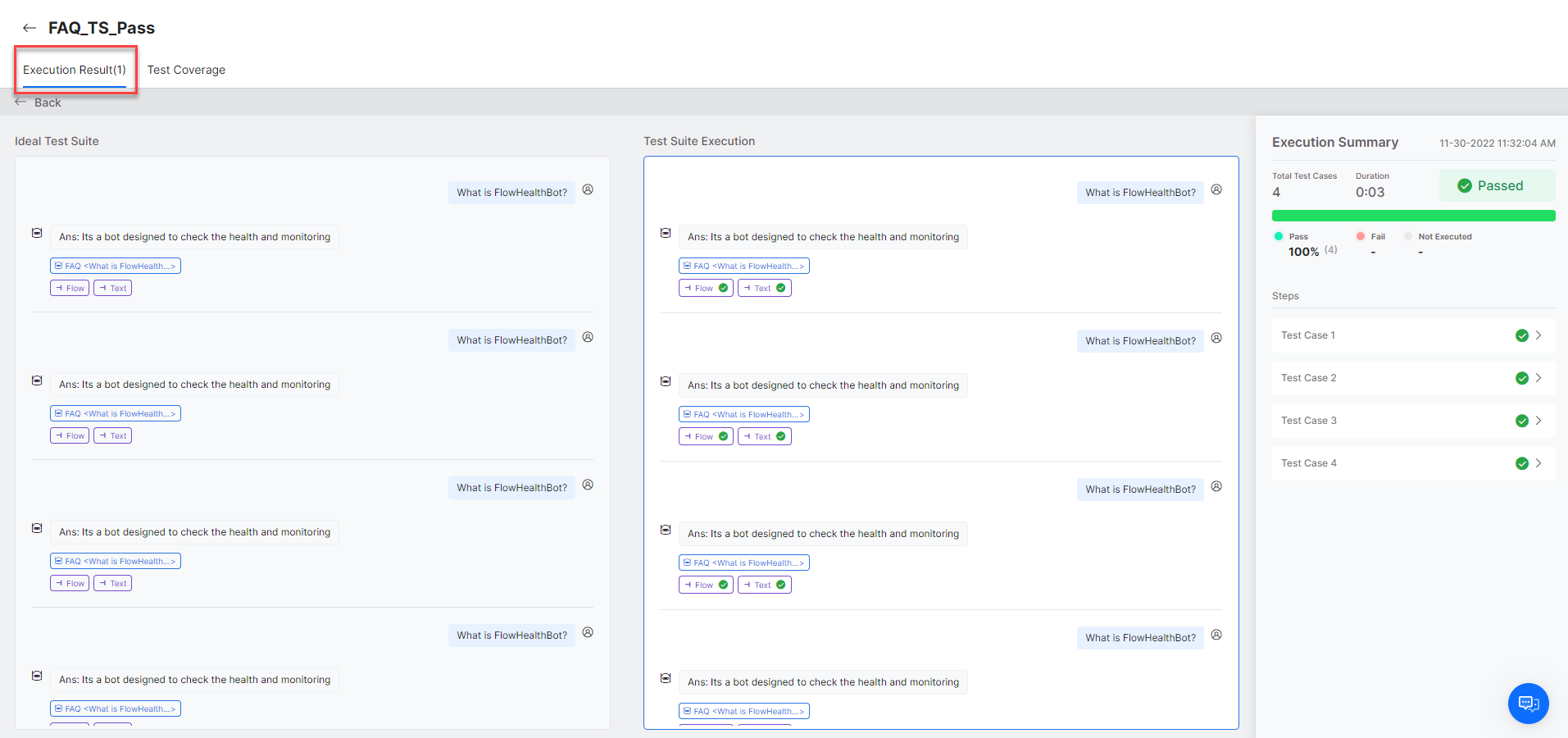This screenshot has width=1568, height=738.
Task: Click first FAQ tag in Ideal Test Suite
Action: pyautogui.click(x=116, y=266)
